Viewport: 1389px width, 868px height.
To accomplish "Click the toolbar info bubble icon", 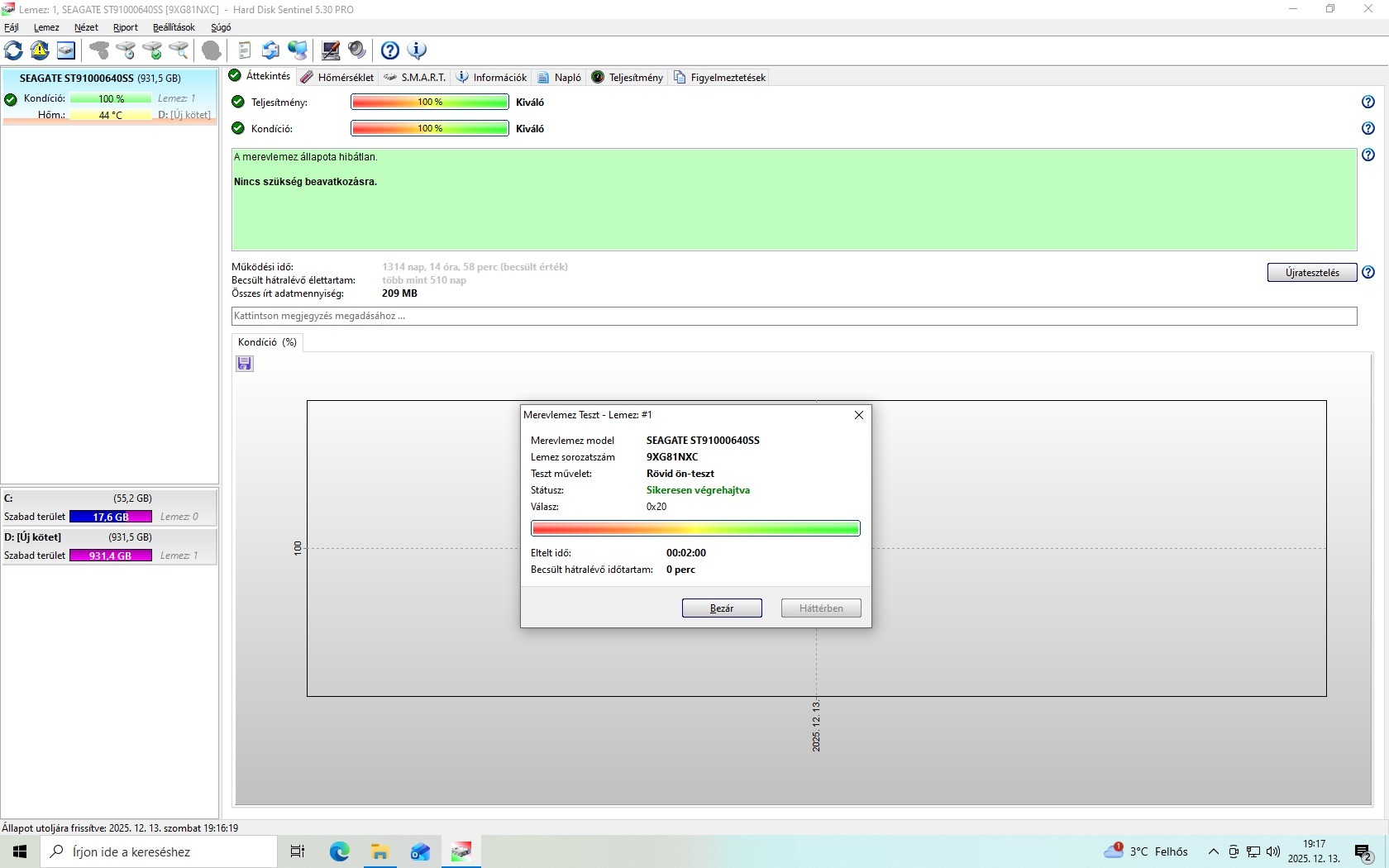I will click(x=417, y=50).
